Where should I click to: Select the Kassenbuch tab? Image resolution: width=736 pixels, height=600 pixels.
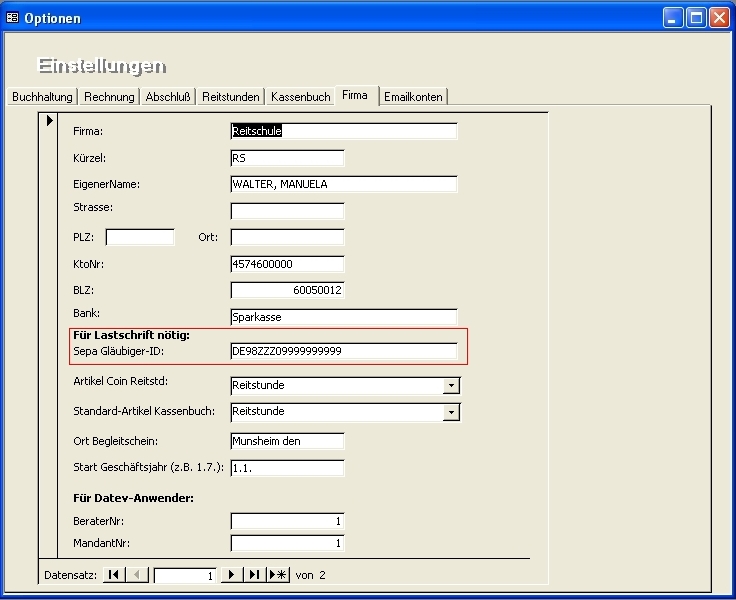(x=300, y=97)
